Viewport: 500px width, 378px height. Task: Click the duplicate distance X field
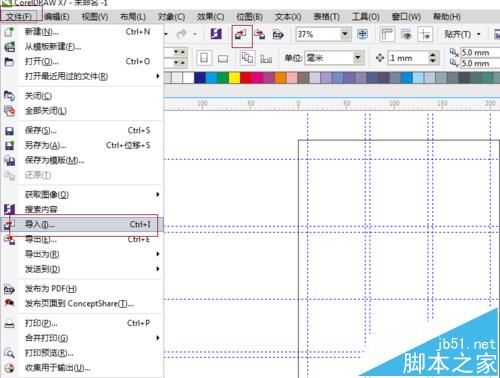pos(480,52)
